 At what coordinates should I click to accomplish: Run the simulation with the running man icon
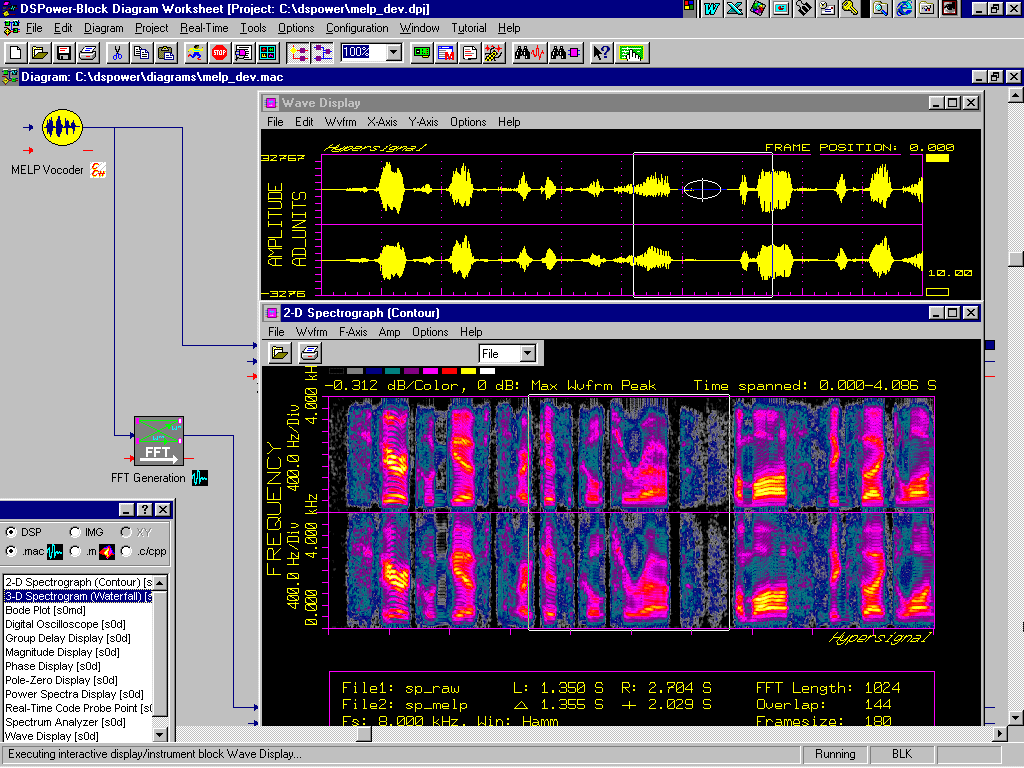195,53
